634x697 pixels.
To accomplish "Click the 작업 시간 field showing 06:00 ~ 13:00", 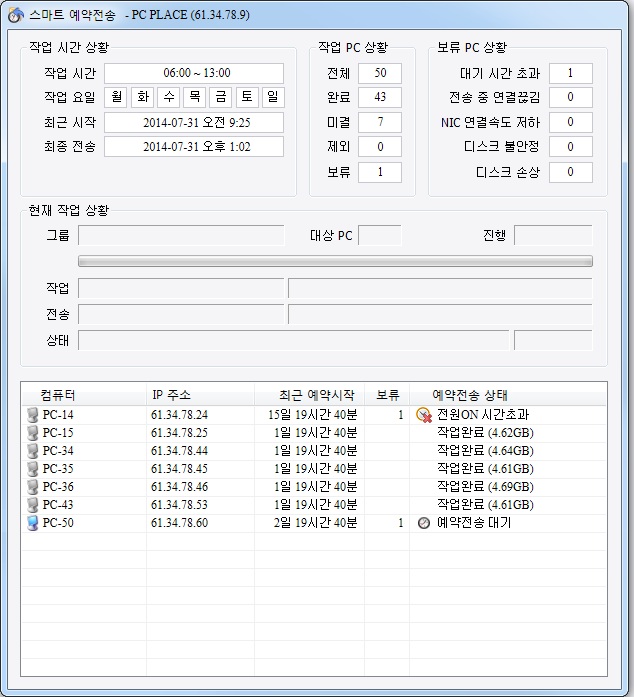I will click(x=194, y=74).
